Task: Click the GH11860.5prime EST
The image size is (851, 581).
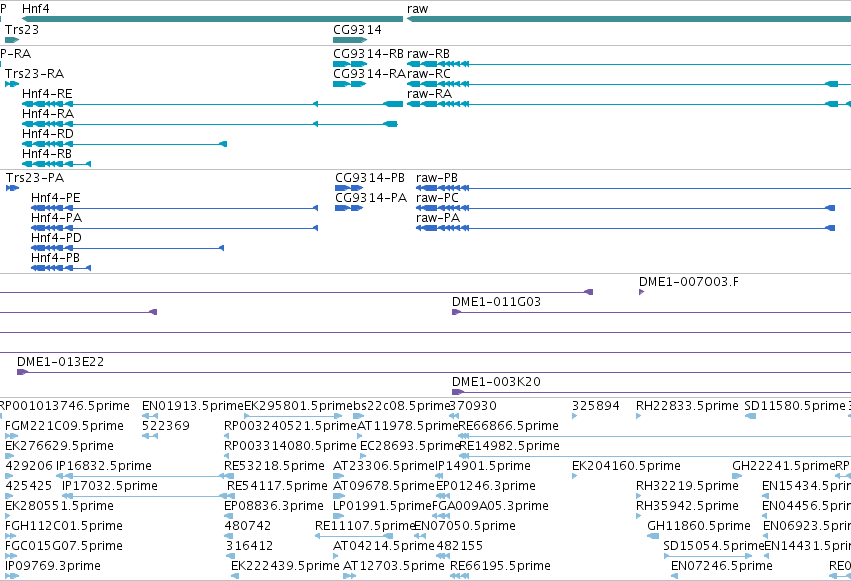Action: coord(698,526)
